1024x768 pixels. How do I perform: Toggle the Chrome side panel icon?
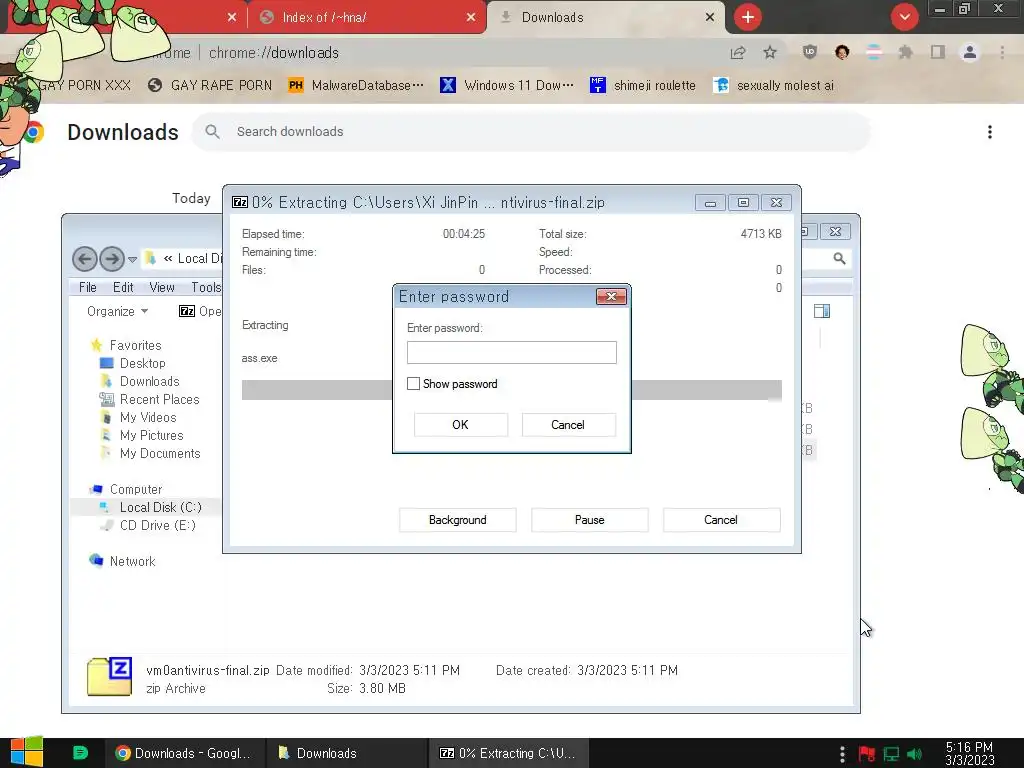pos(938,52)
